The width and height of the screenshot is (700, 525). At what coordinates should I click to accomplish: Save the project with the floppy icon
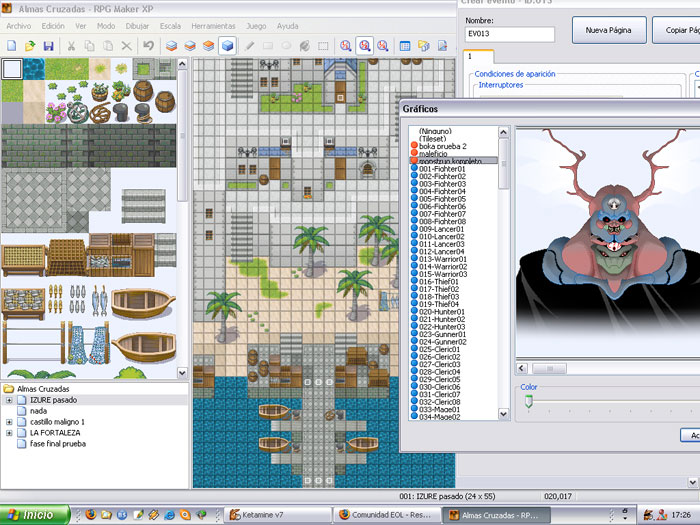click(x=49, y=46)
